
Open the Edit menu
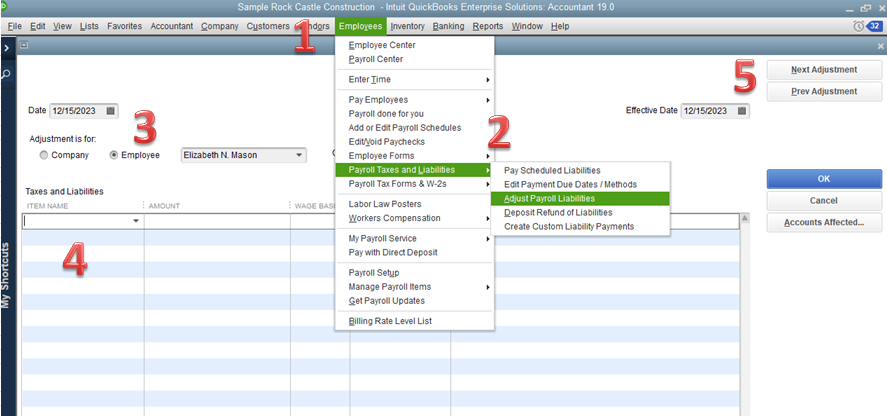point(38,26)
